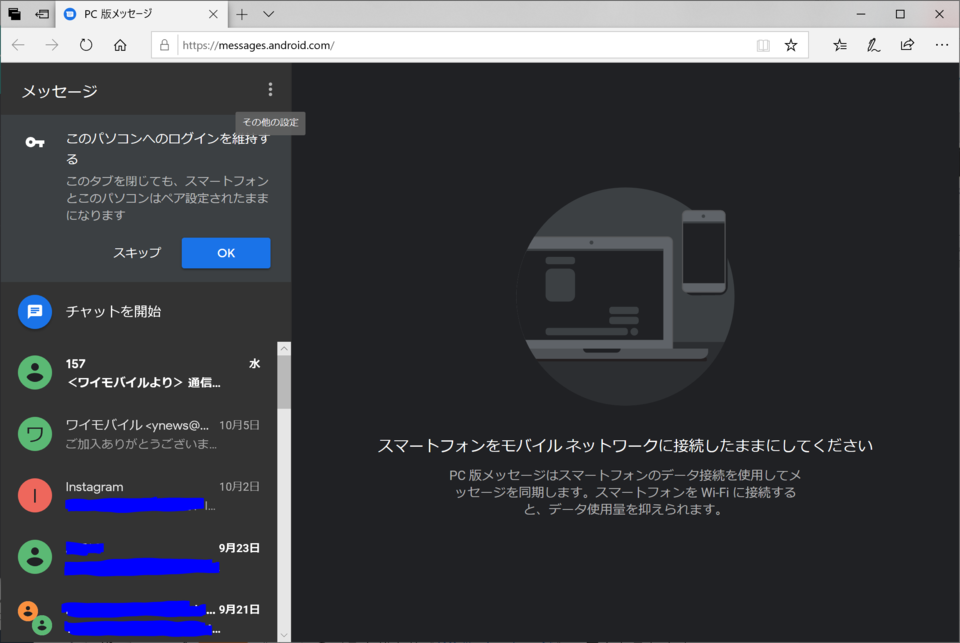Show tabs you've set aside

tap(14, 14)
